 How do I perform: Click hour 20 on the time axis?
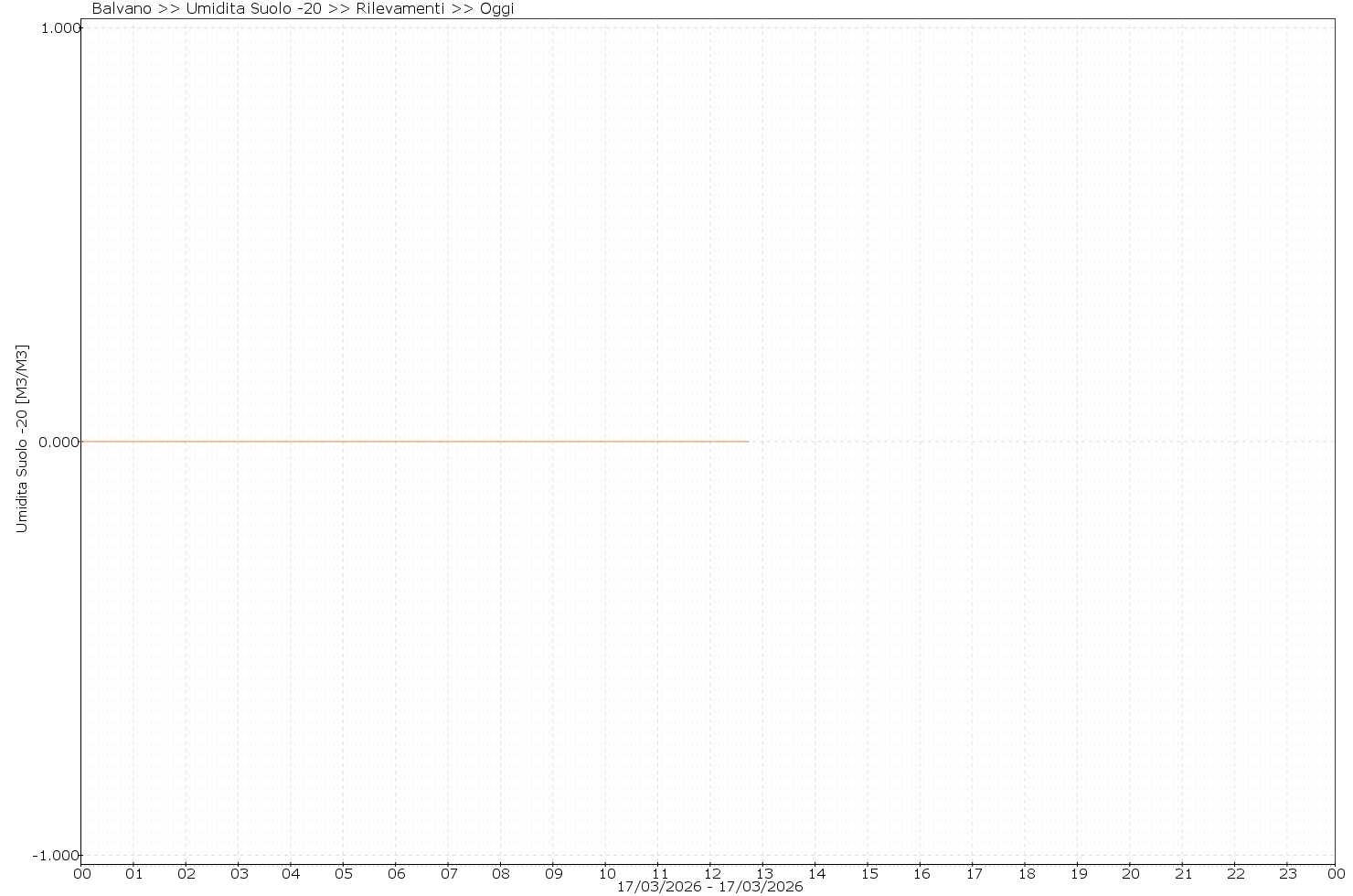1131,873
